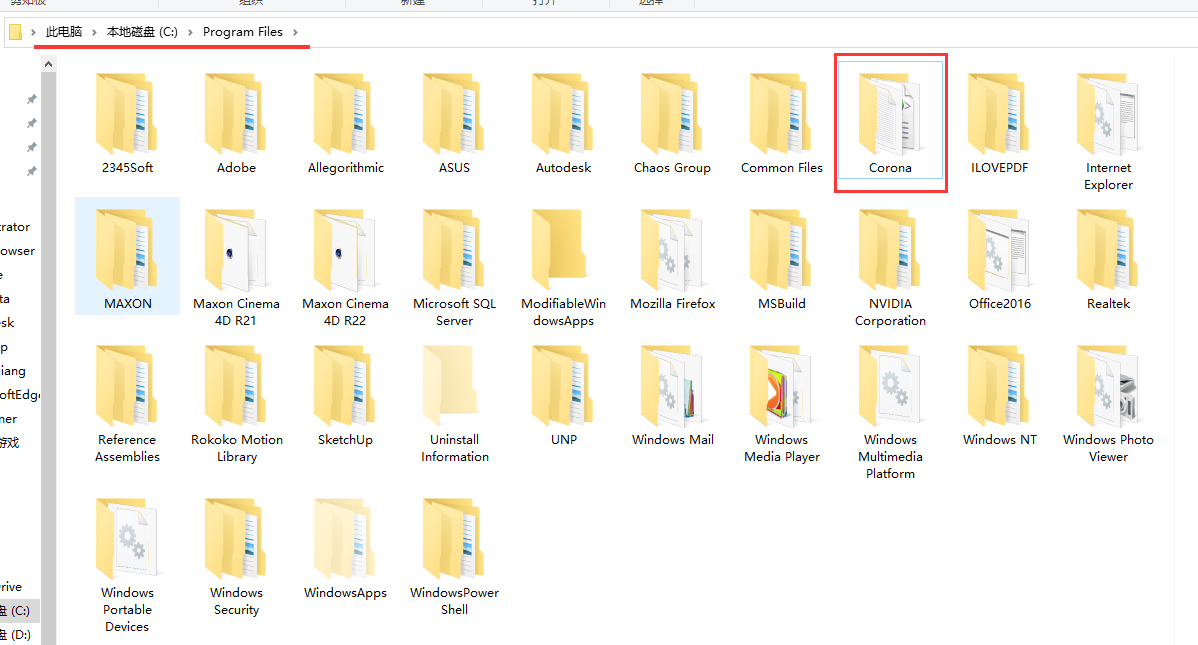Screen dimensions: 1198x645
Task: Open the WindowsApps folder
Action: 345,547
